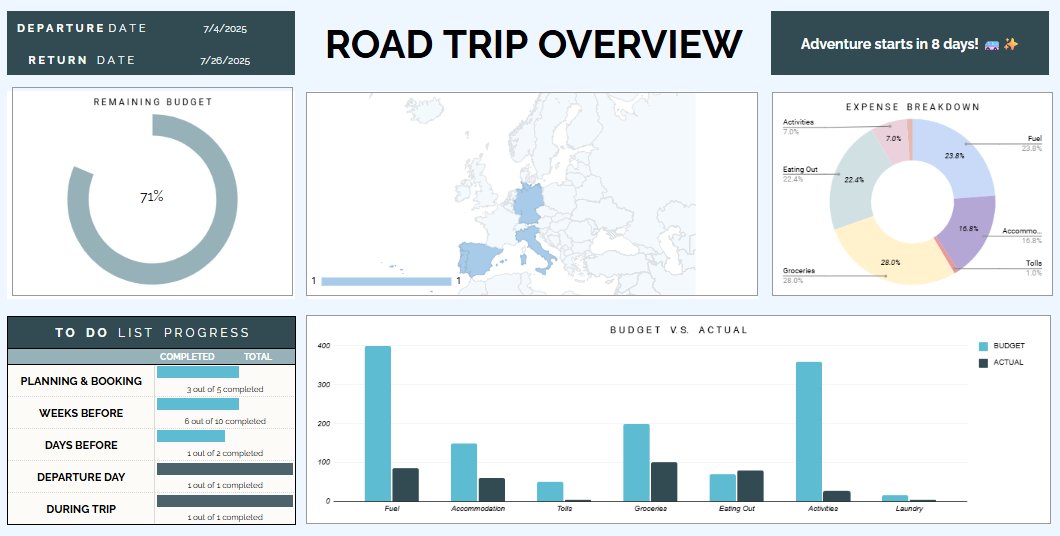Click the Laundry axis label
This screenshot has height=536, width=1060.
coord(909,508)
